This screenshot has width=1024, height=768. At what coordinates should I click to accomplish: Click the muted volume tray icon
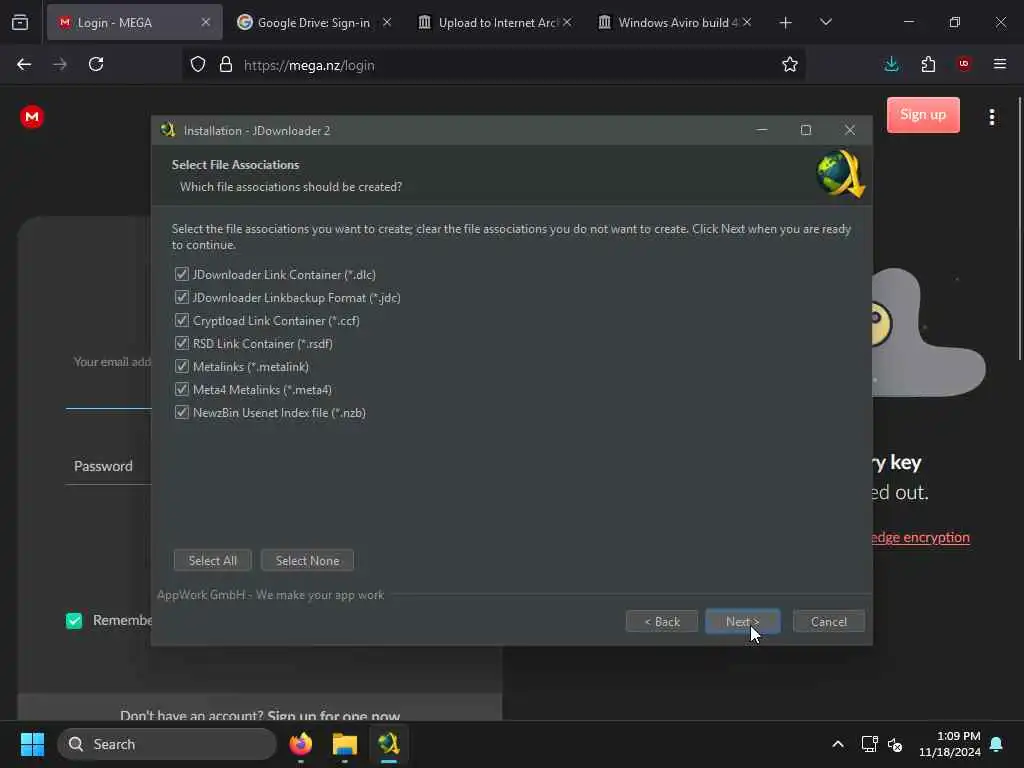[895, 744]
